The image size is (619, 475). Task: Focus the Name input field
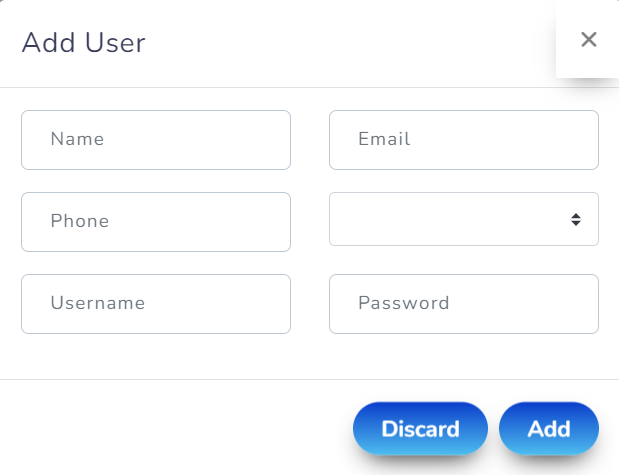tap(156, 140)
